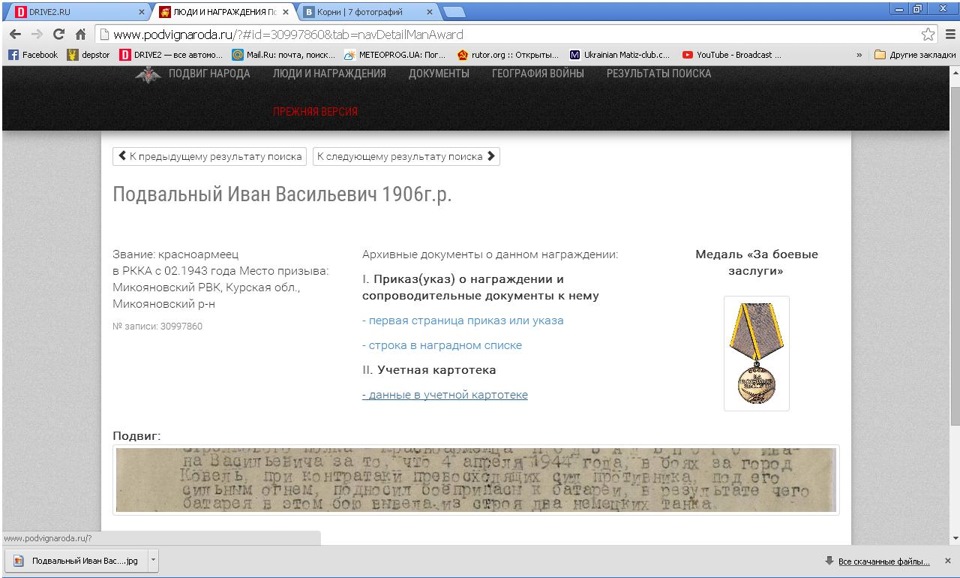Open Mail.Ru bookmark
The width and height of the screenshot is (960, 578).
283,54
